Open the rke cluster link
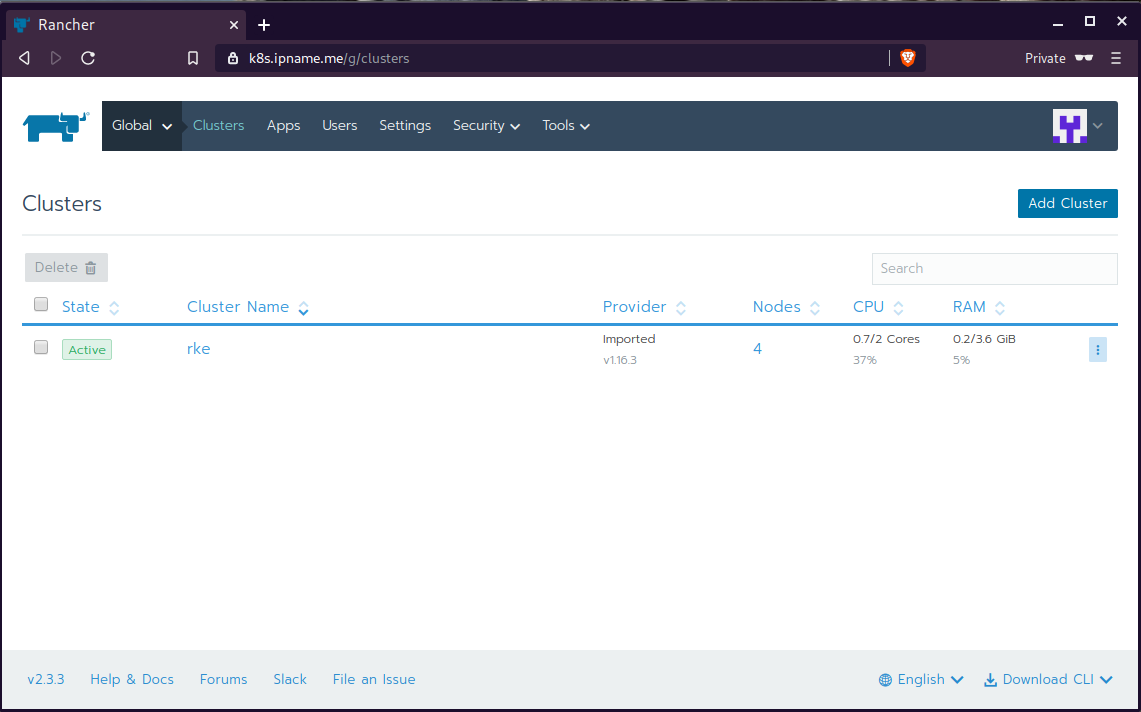This screenshot has width=1141, height=712. [198, 348]
